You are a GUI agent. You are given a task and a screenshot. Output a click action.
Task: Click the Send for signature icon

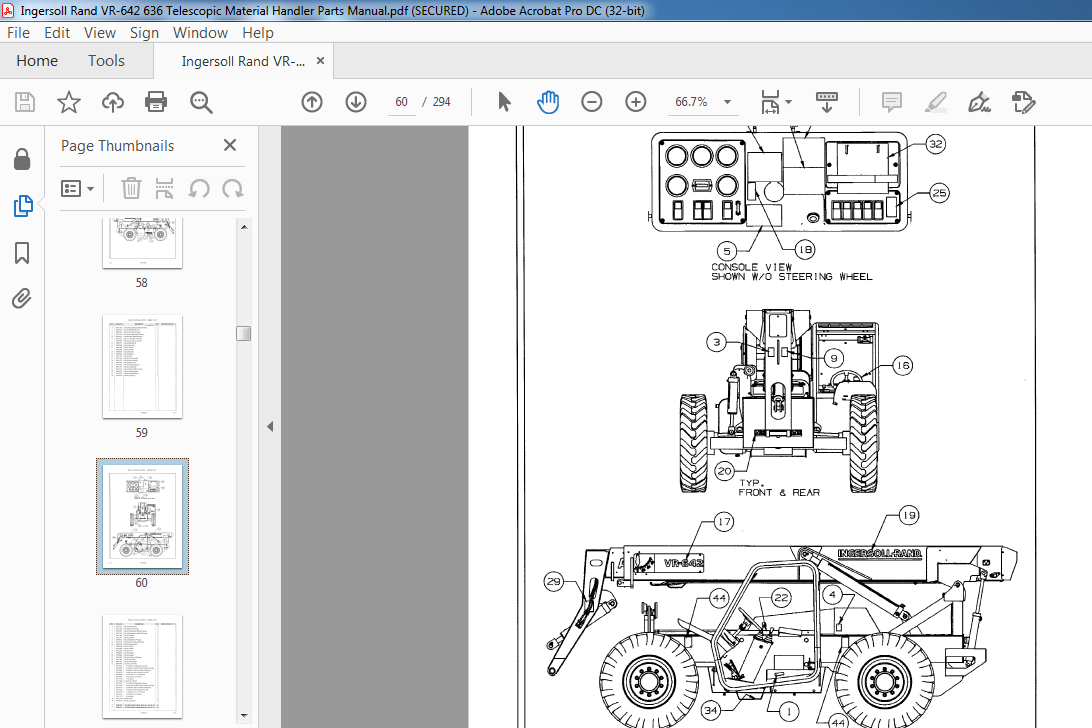click(x=1023, y=102)
